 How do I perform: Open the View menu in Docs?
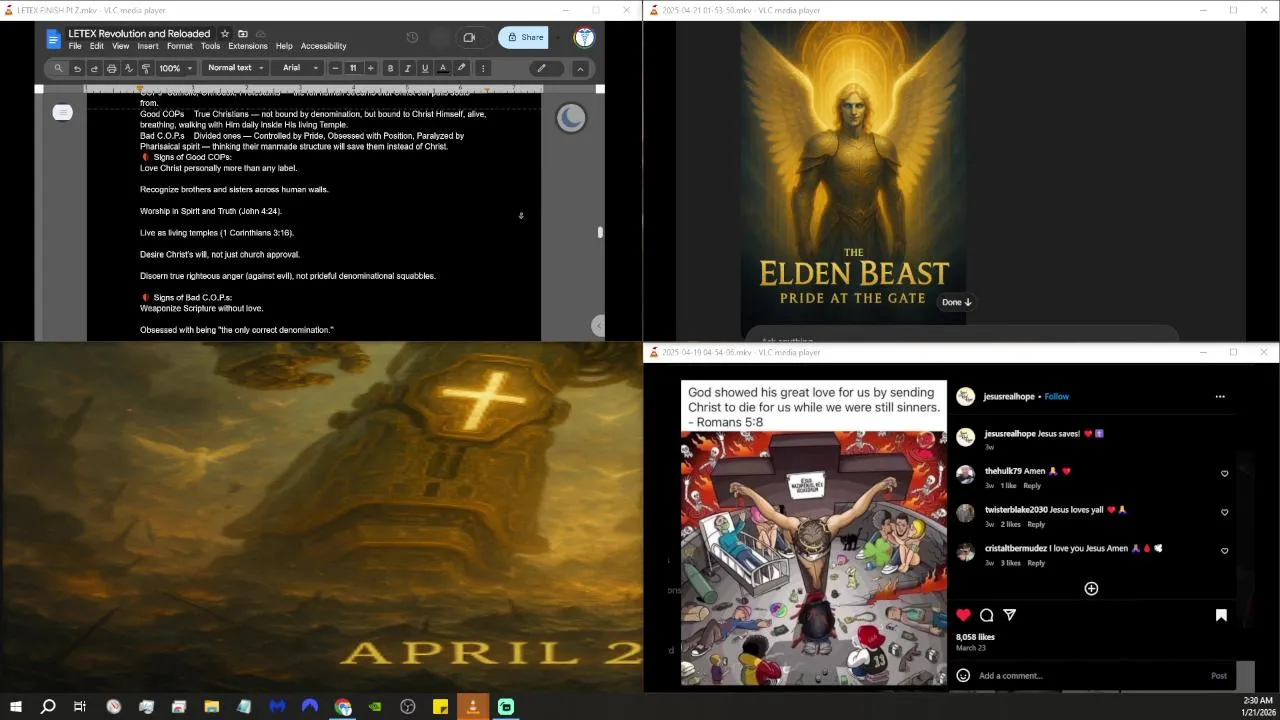point(120,46)
